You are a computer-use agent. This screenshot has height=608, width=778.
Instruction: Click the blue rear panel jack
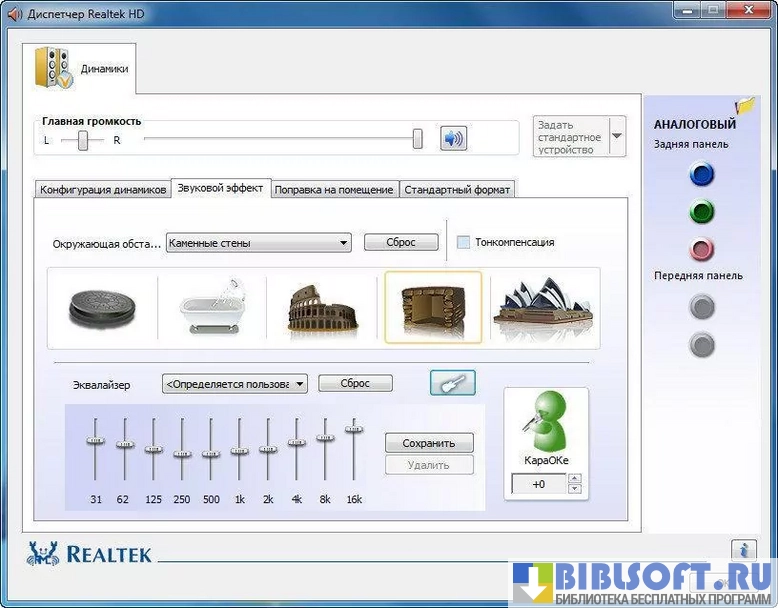pos(702,176)
